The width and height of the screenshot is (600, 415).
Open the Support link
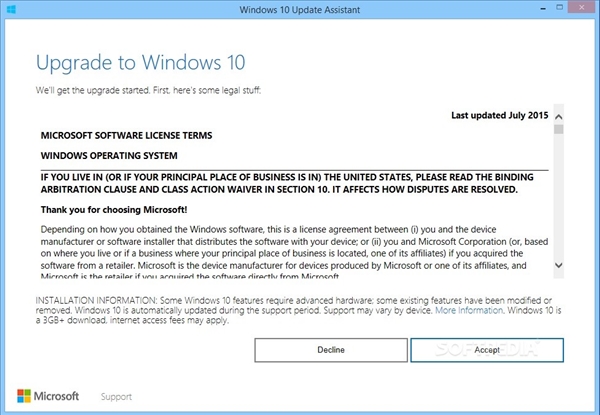[116, 397]
